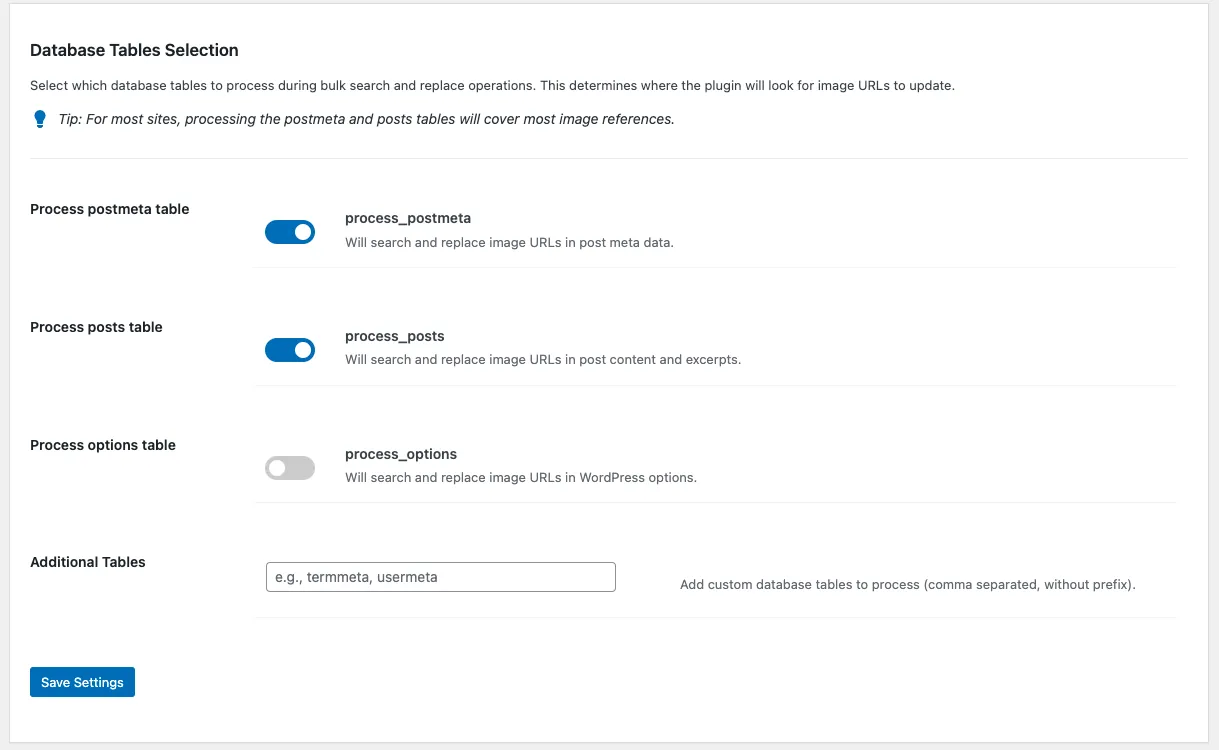This screenshot has height=750, width=1219.
Task: Enable the process_options toggle switch
Action: point(290,467)
